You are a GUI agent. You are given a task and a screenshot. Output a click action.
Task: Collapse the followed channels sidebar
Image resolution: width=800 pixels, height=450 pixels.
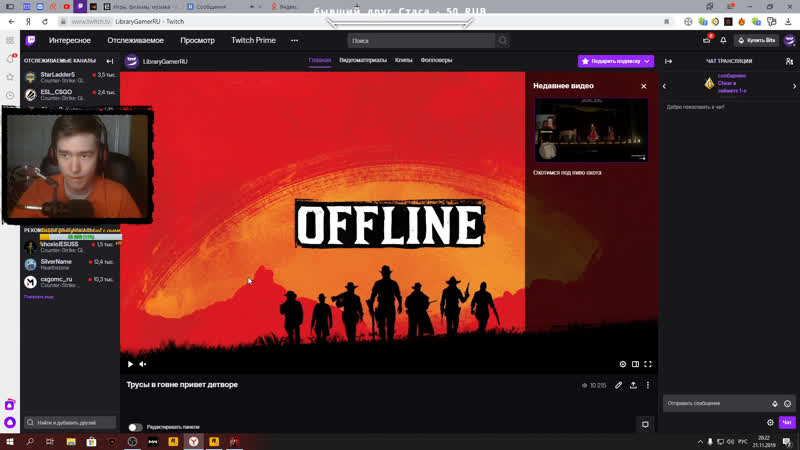[110, 61]
